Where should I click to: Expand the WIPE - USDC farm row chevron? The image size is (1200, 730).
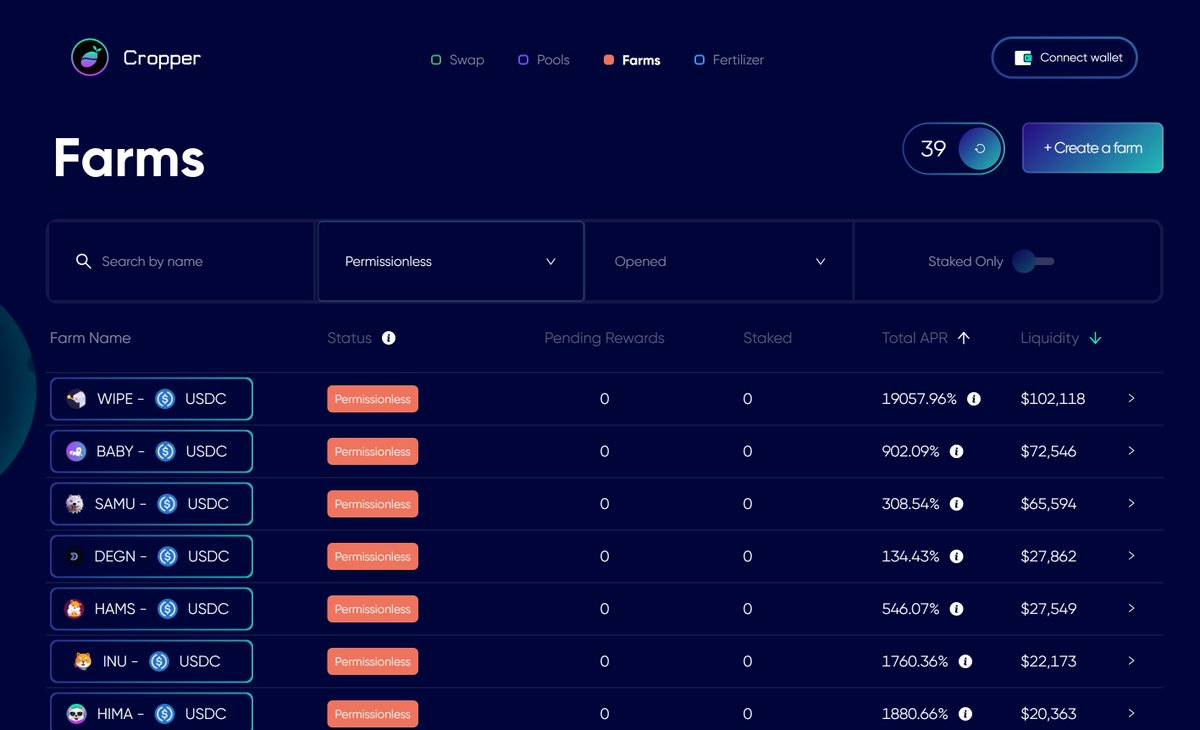pyautogui.click(x=1131, y=398)
